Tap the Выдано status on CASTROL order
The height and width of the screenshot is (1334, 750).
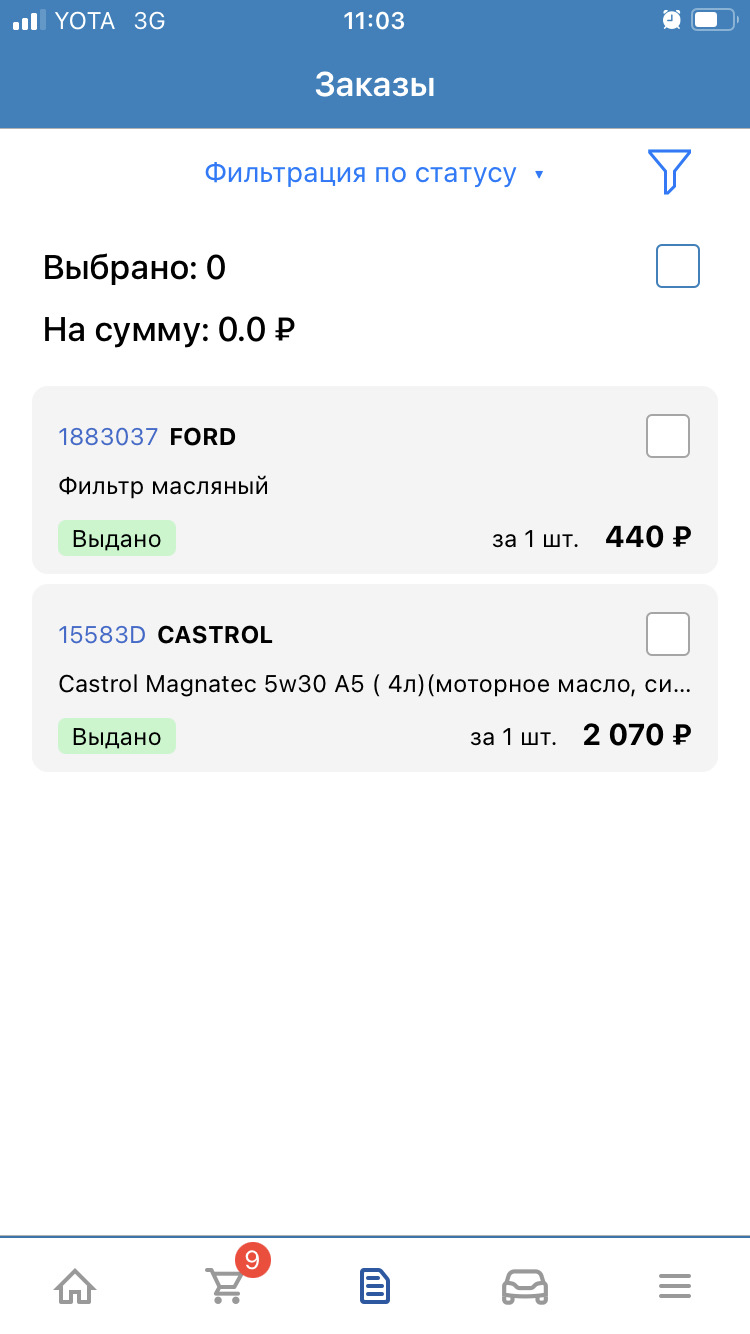[x=116, y=737]
